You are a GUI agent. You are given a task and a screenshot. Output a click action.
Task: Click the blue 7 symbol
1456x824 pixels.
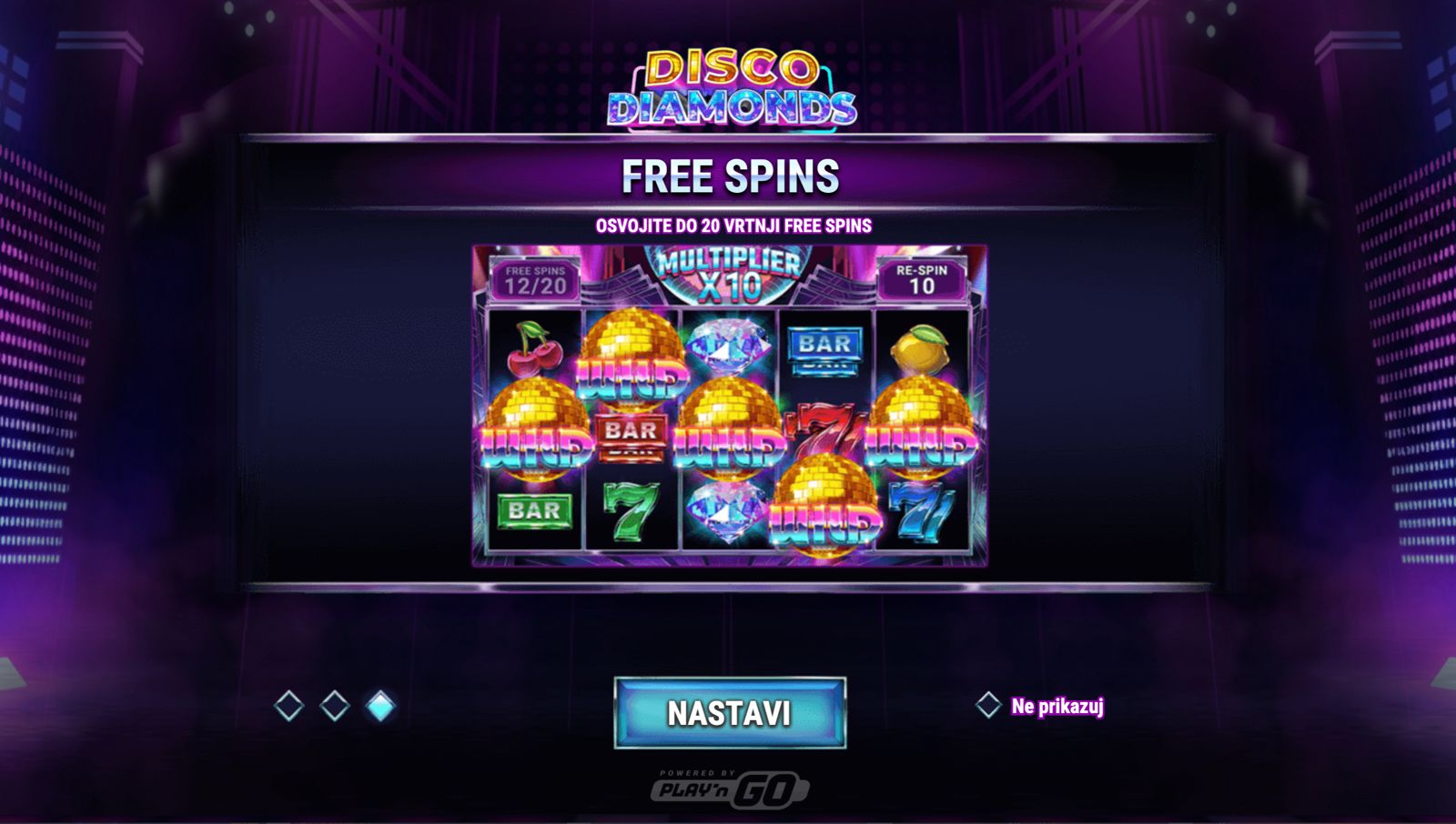coord(921,514)
